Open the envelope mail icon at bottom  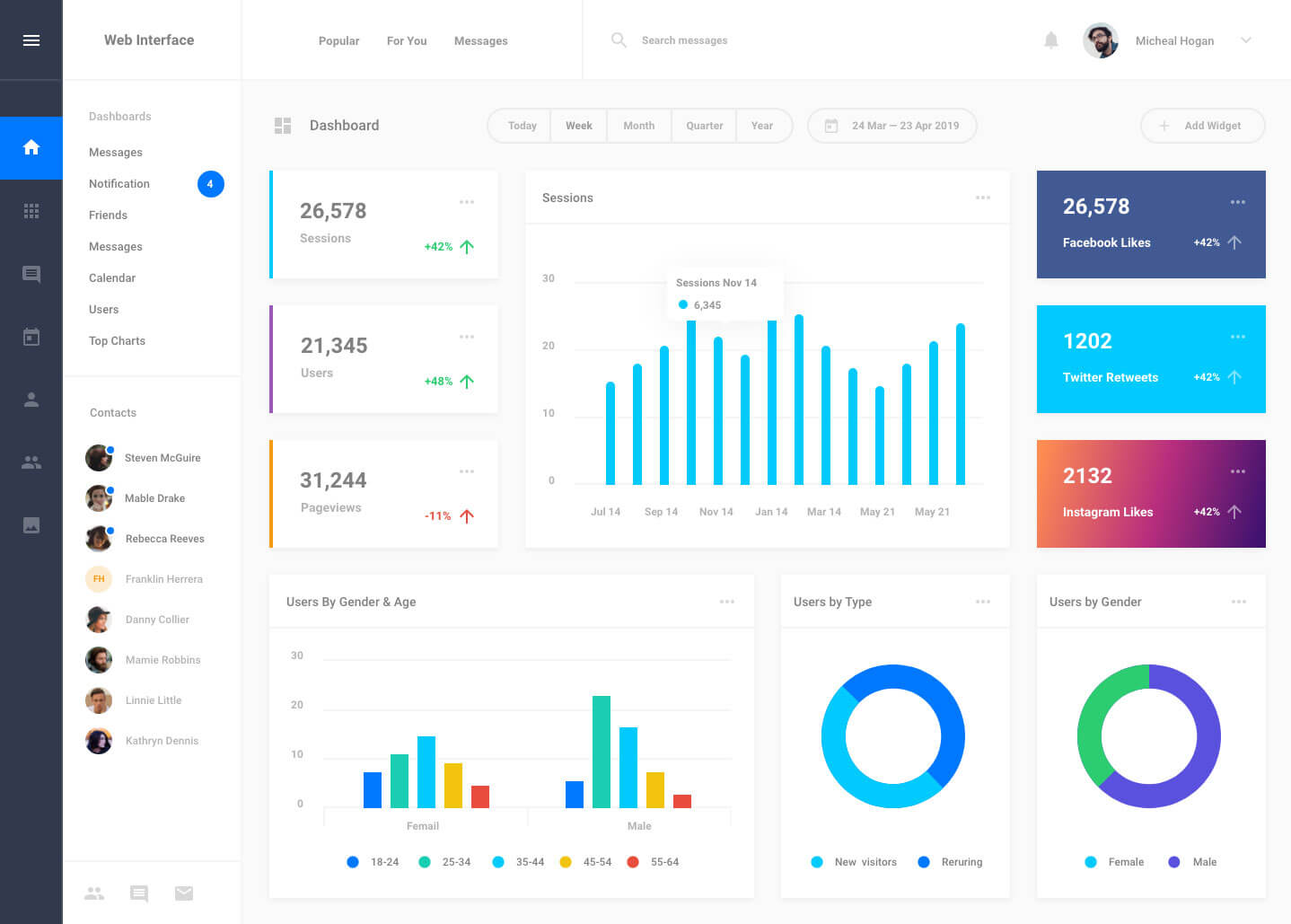[x=184, y=893]
